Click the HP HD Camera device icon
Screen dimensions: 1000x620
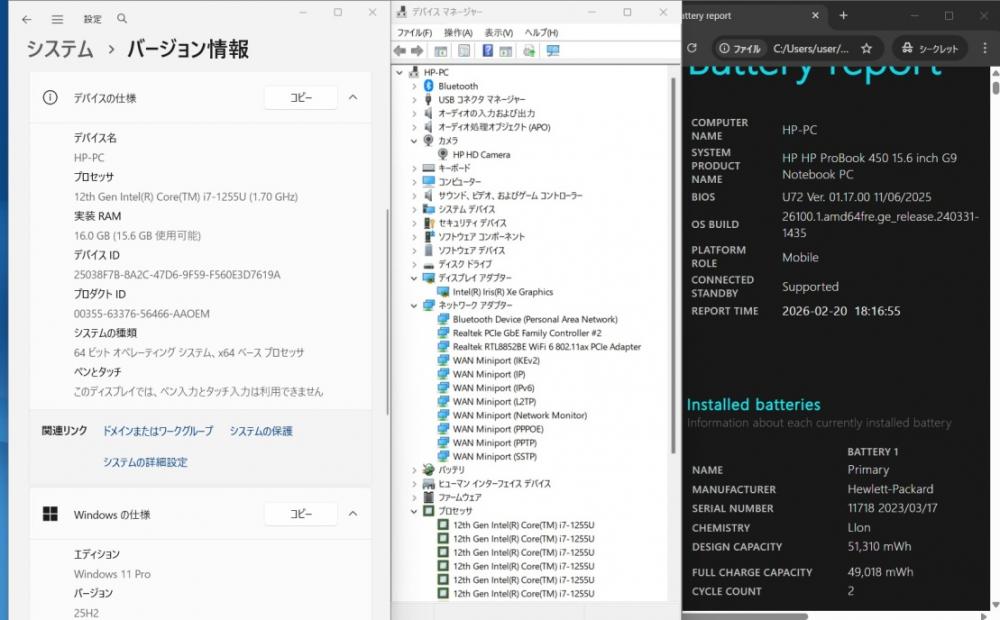coord(443,154)
